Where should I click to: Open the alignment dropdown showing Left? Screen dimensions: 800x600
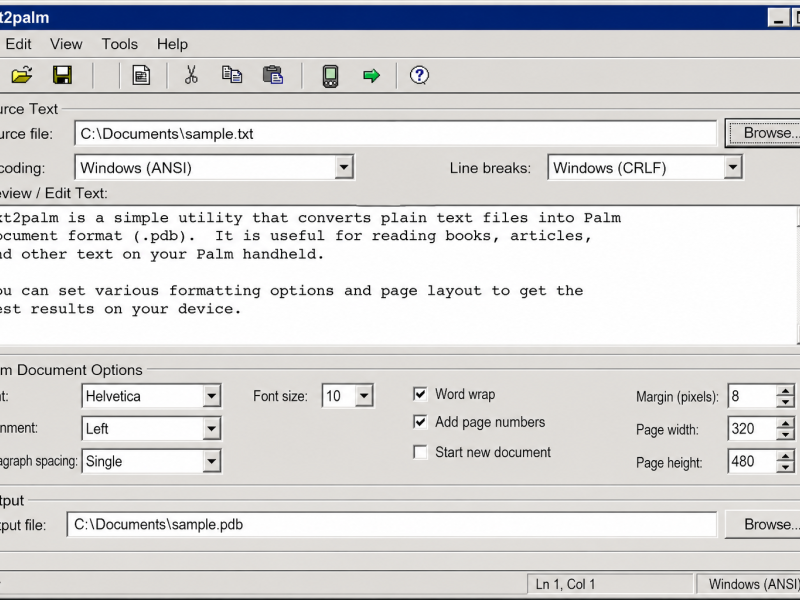tap(211, 429)
